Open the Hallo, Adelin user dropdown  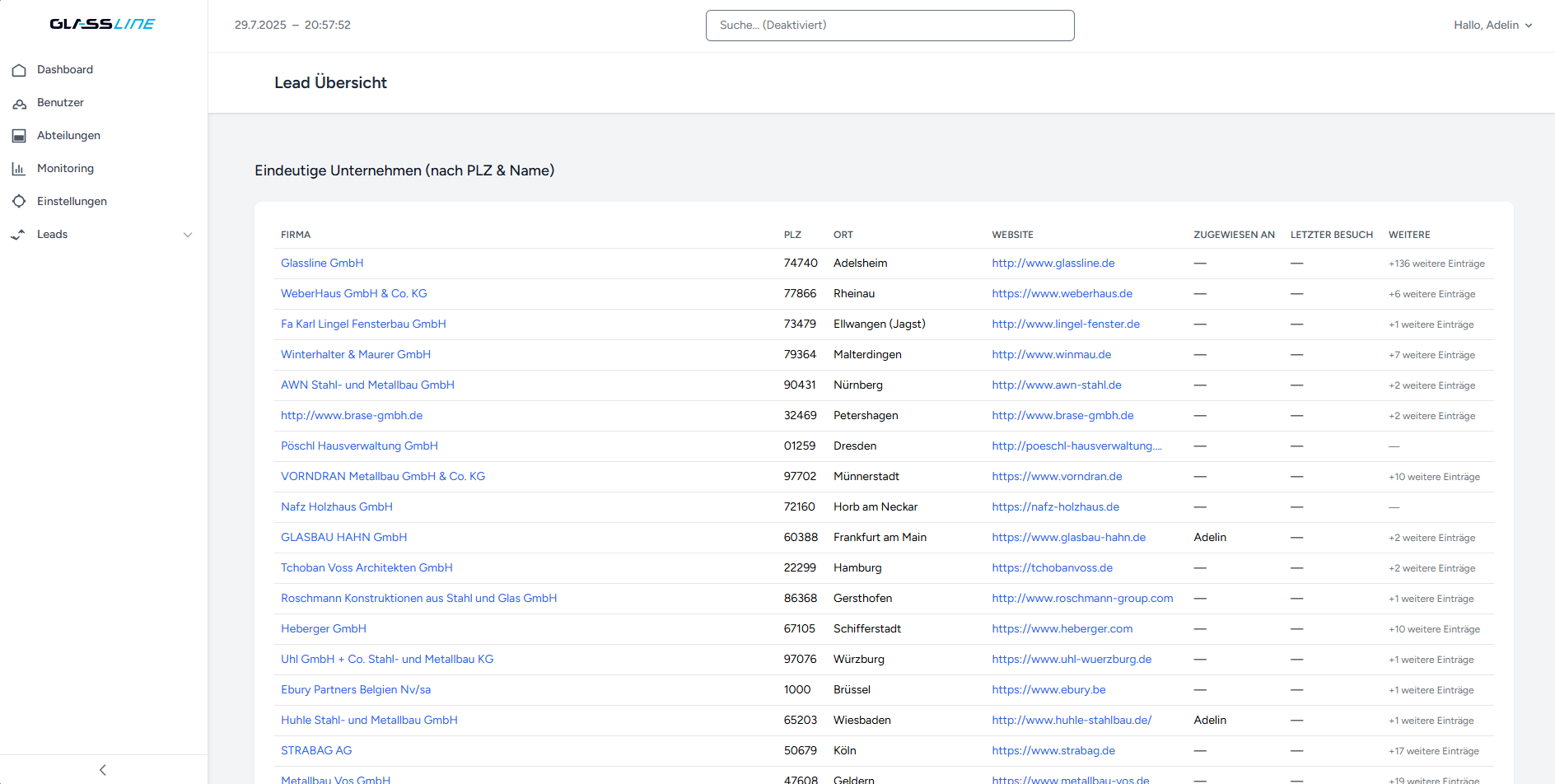pyautogui.click(x=1492, y=26)
